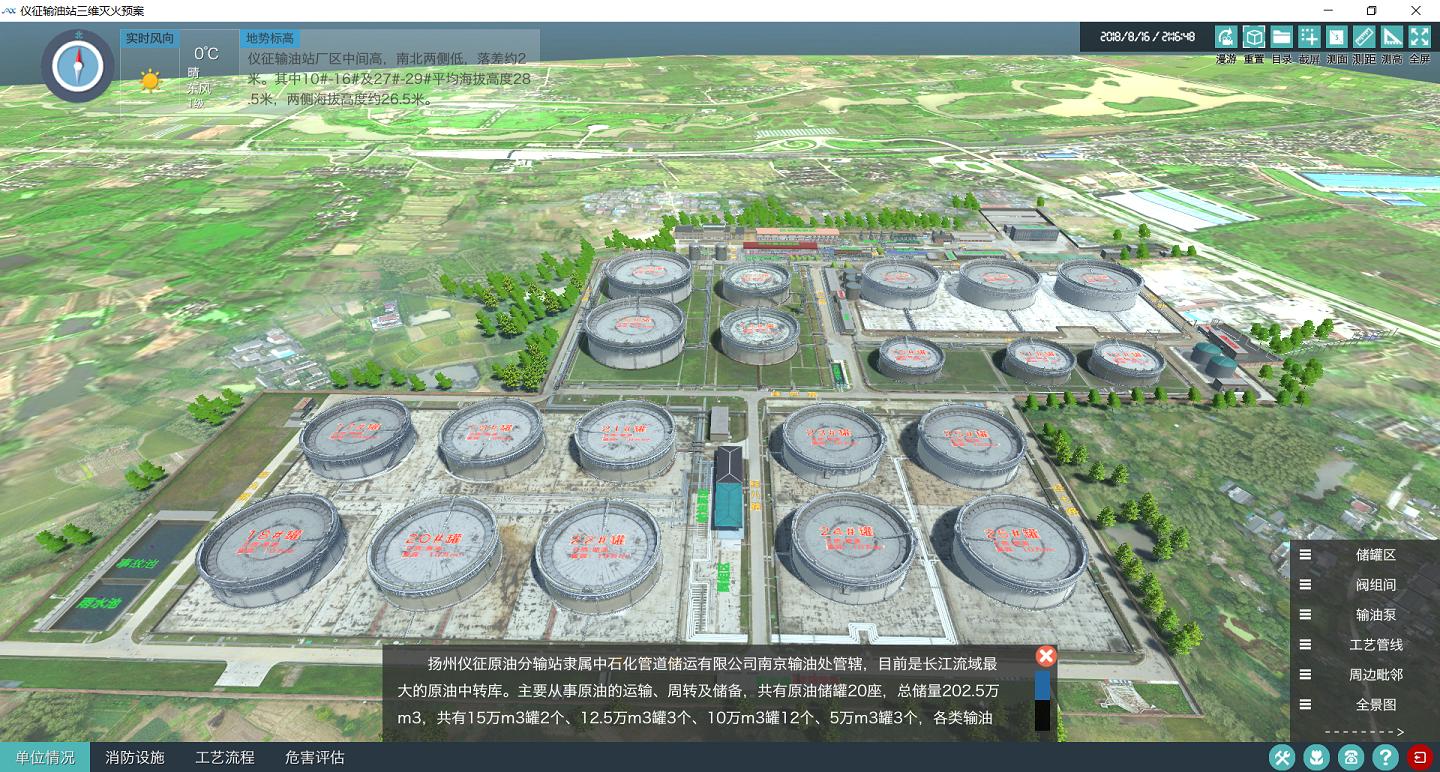Click the blue description scrollbar thumb
1440x772 pixels.
[1043, 685]
